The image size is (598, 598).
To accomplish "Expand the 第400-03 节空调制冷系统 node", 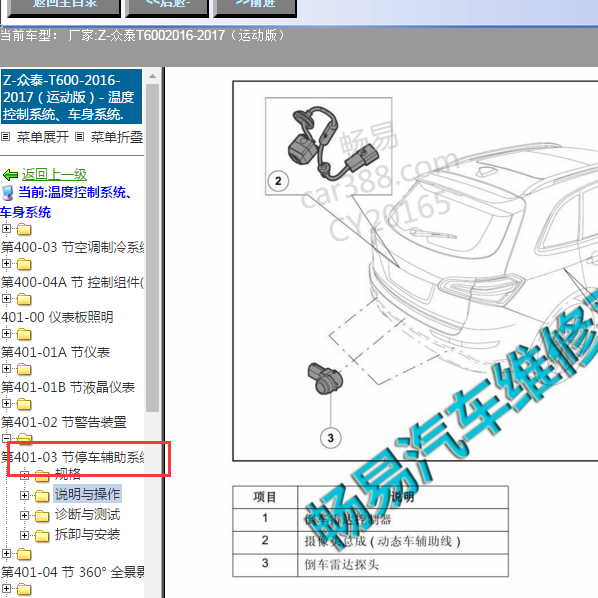I will (x=6, y=228).
